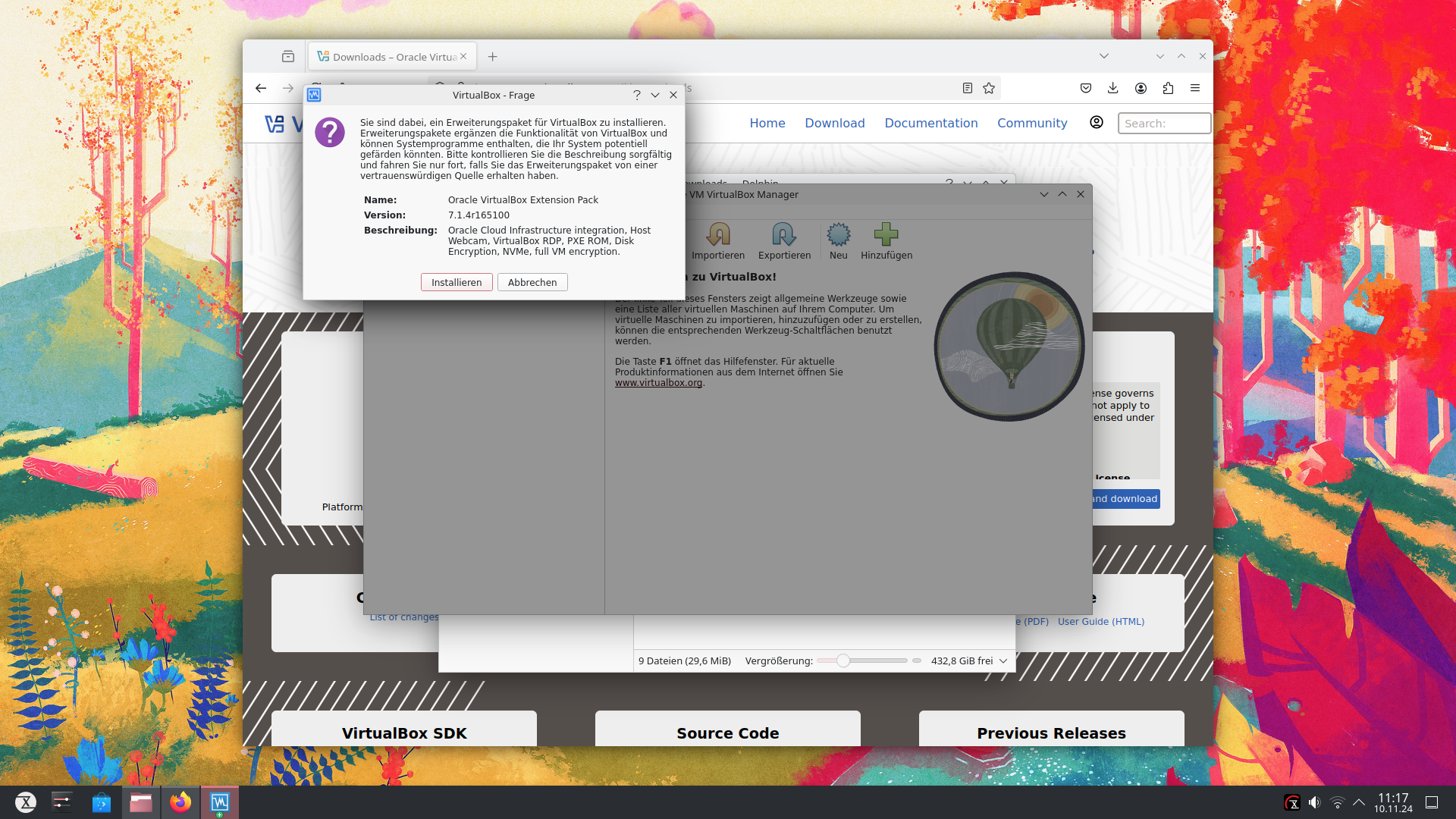Open the dialog's help question mark
This screenshot has width=1456, height=819.
637,95
